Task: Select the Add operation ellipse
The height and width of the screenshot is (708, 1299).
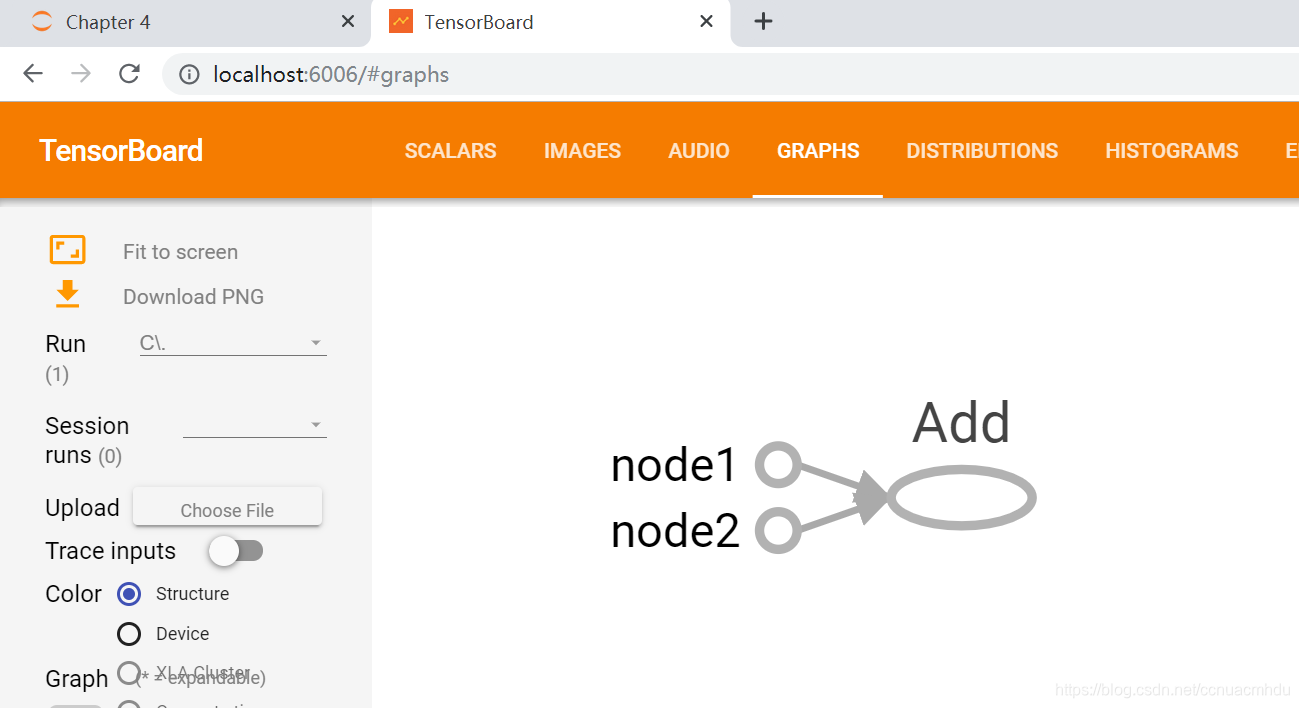Action: (961, 498)
